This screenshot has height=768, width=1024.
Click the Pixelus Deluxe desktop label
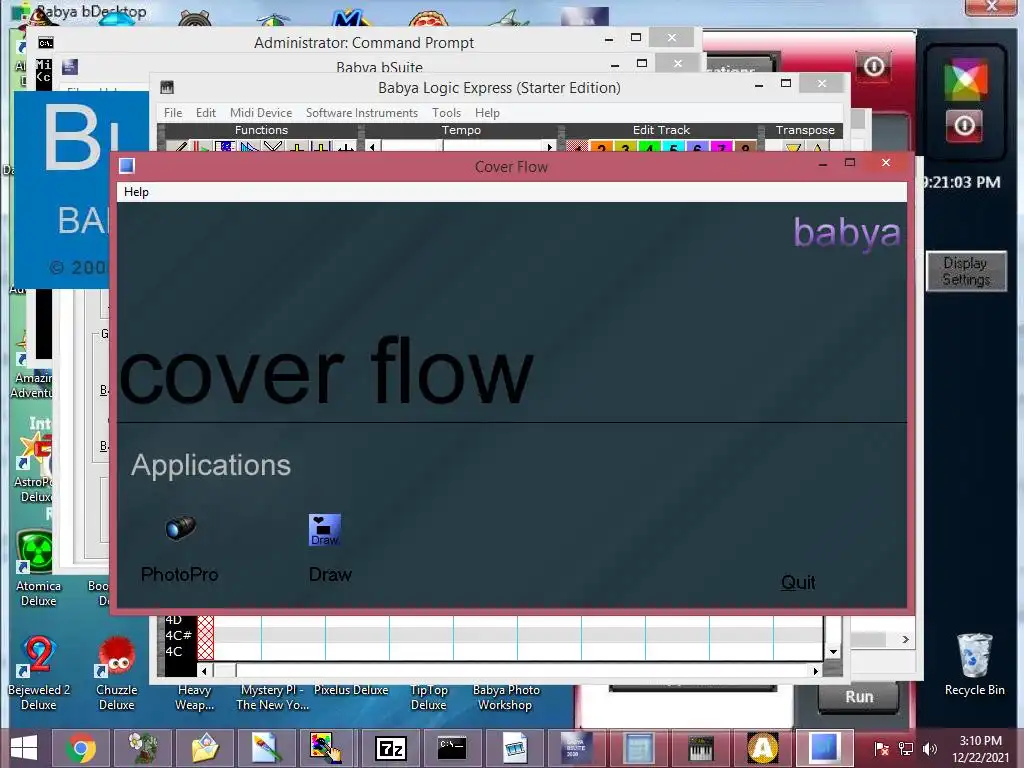pyautogui.click(x=351, y=690)
